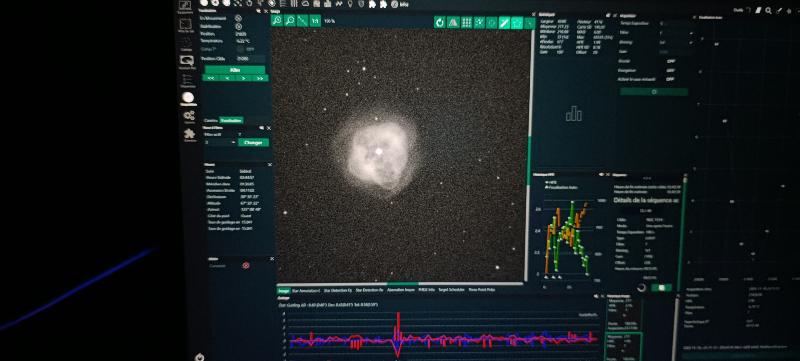This screenshot has height=361, width=800.
Task: Switch to the Target Scheduler tab
Action: pyautogui.click(x=452, y=290)
